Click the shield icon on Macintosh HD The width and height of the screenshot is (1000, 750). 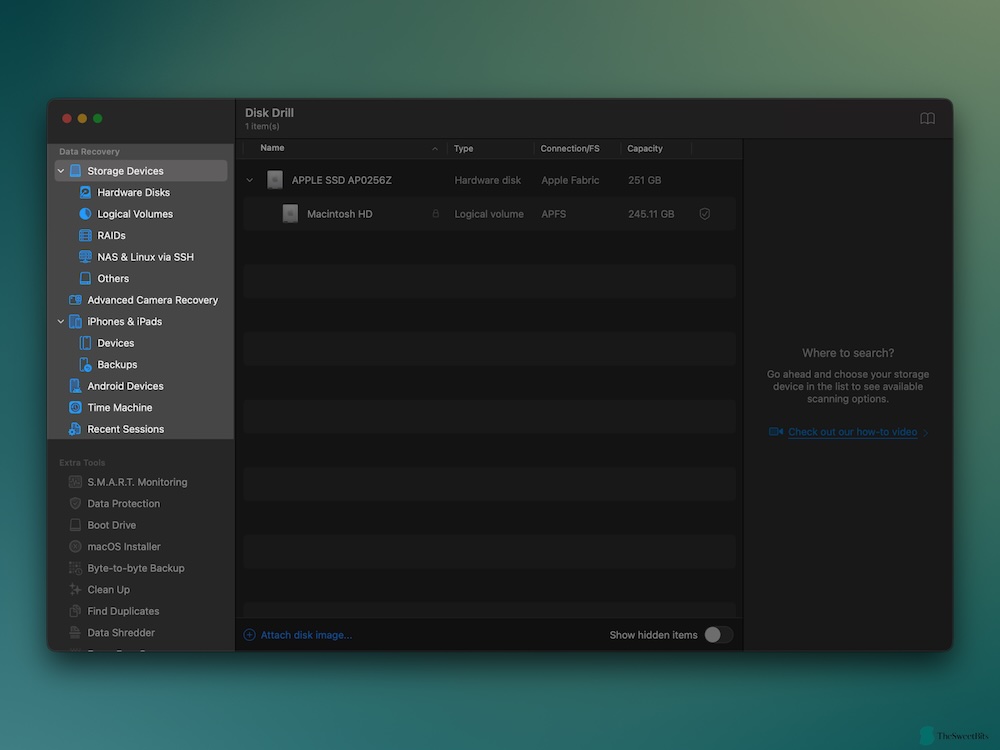pos(705,214)
